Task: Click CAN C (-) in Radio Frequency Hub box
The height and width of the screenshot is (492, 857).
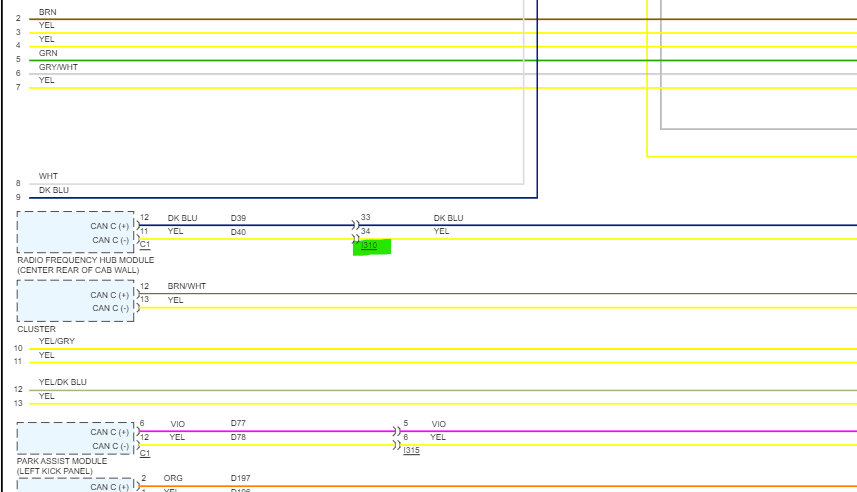Action: (x=110, y=240)
